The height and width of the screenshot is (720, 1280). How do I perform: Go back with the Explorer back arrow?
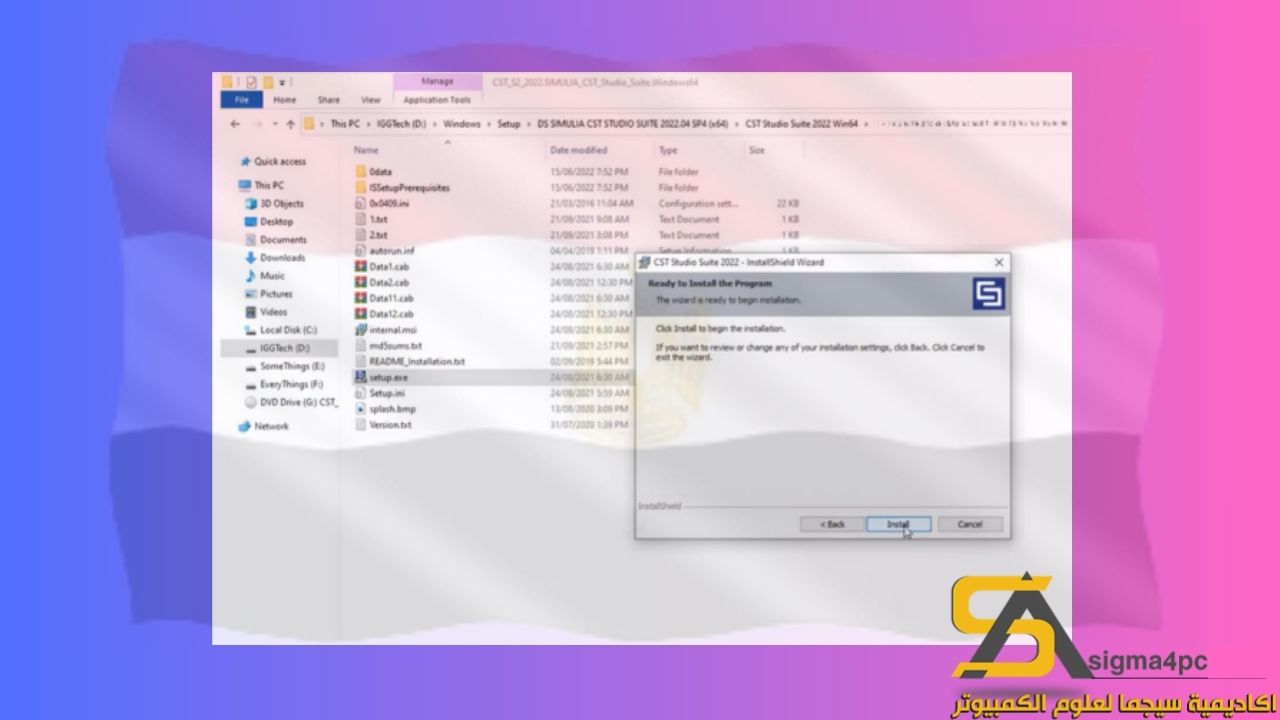point(235,124)
